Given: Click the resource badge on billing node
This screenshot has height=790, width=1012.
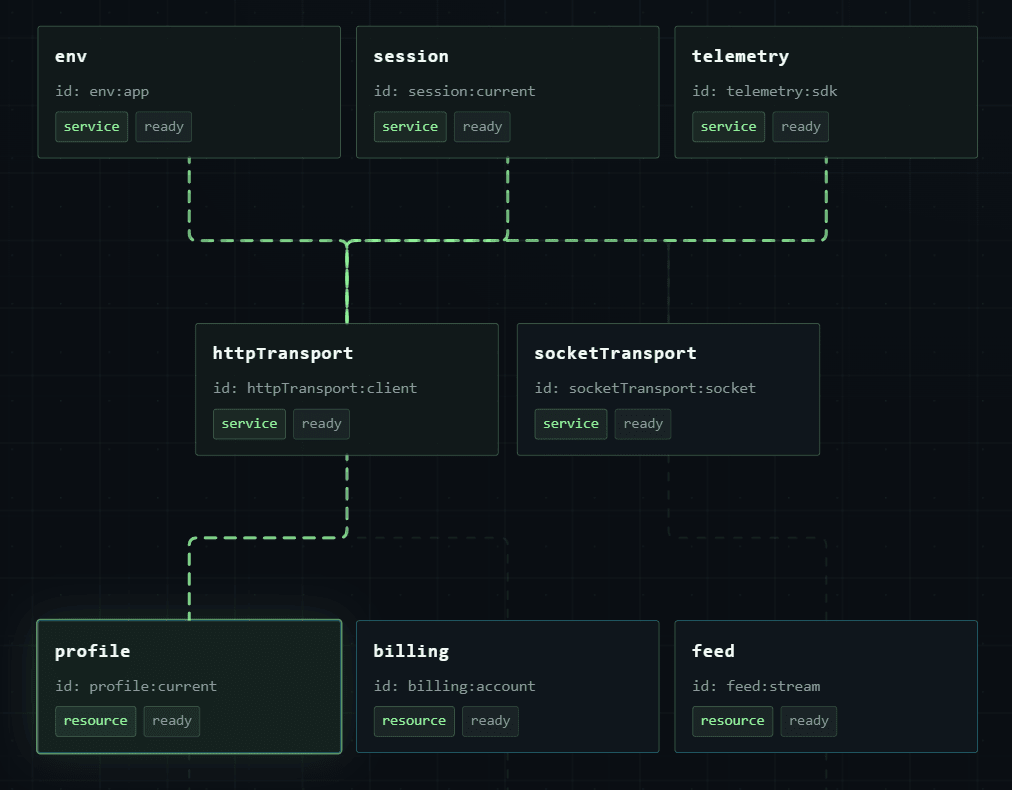Looking at the screenshot, I should (414, 721).
